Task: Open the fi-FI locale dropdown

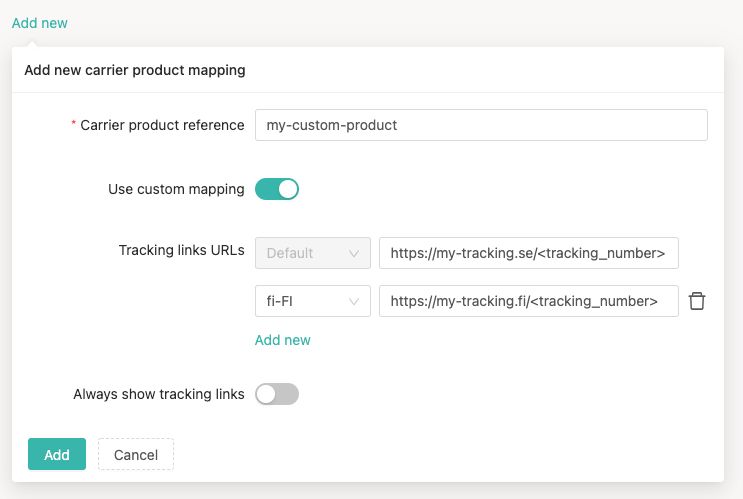Action: point(313,301)
